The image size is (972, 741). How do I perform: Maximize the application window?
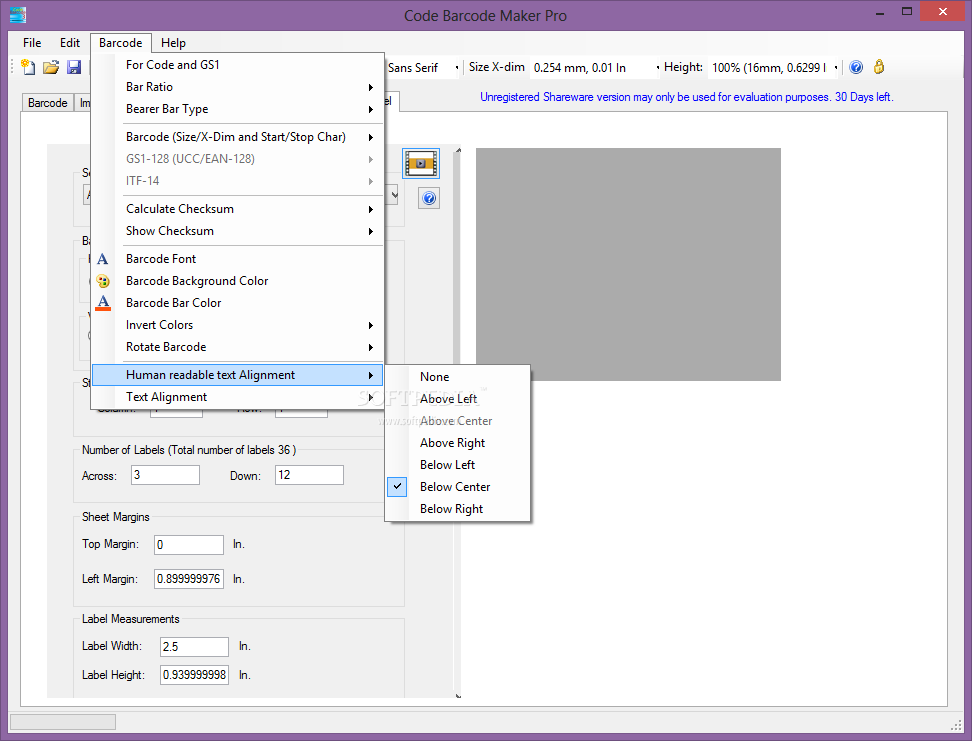(x=907, y=12)
